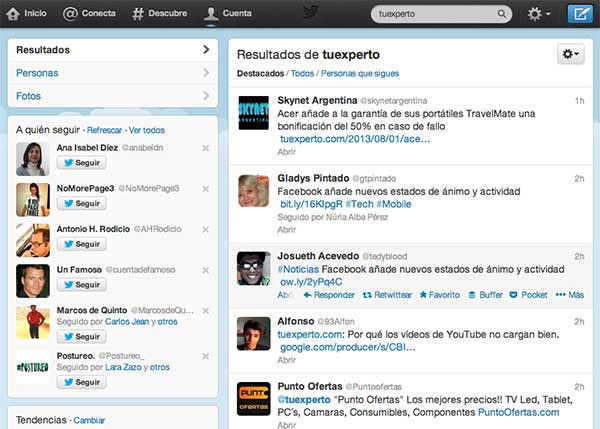Dismiss Un Famoso suggestion
The image size is (600, 429).
coord(205,270)
